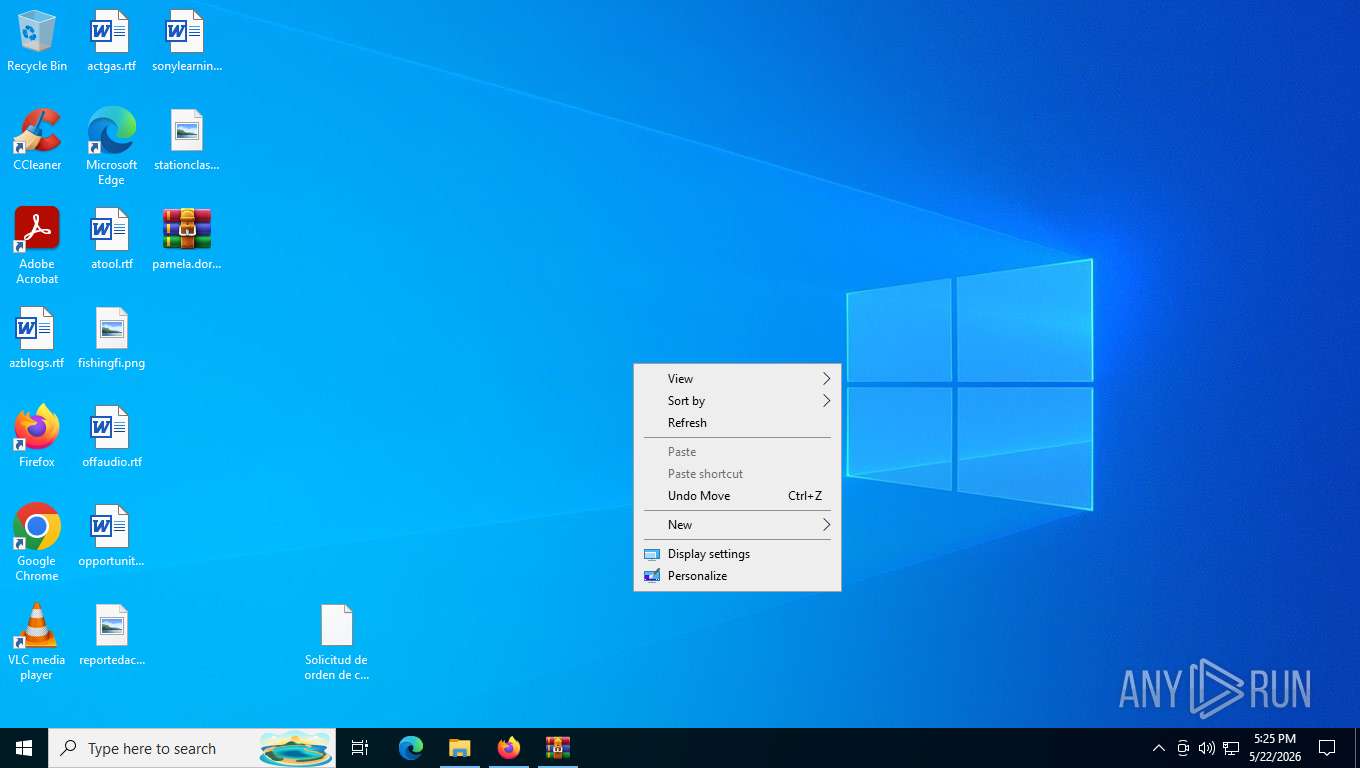1360x768 pixels.
Task: Click the Show desktop strip
Action: (1356, 748)
